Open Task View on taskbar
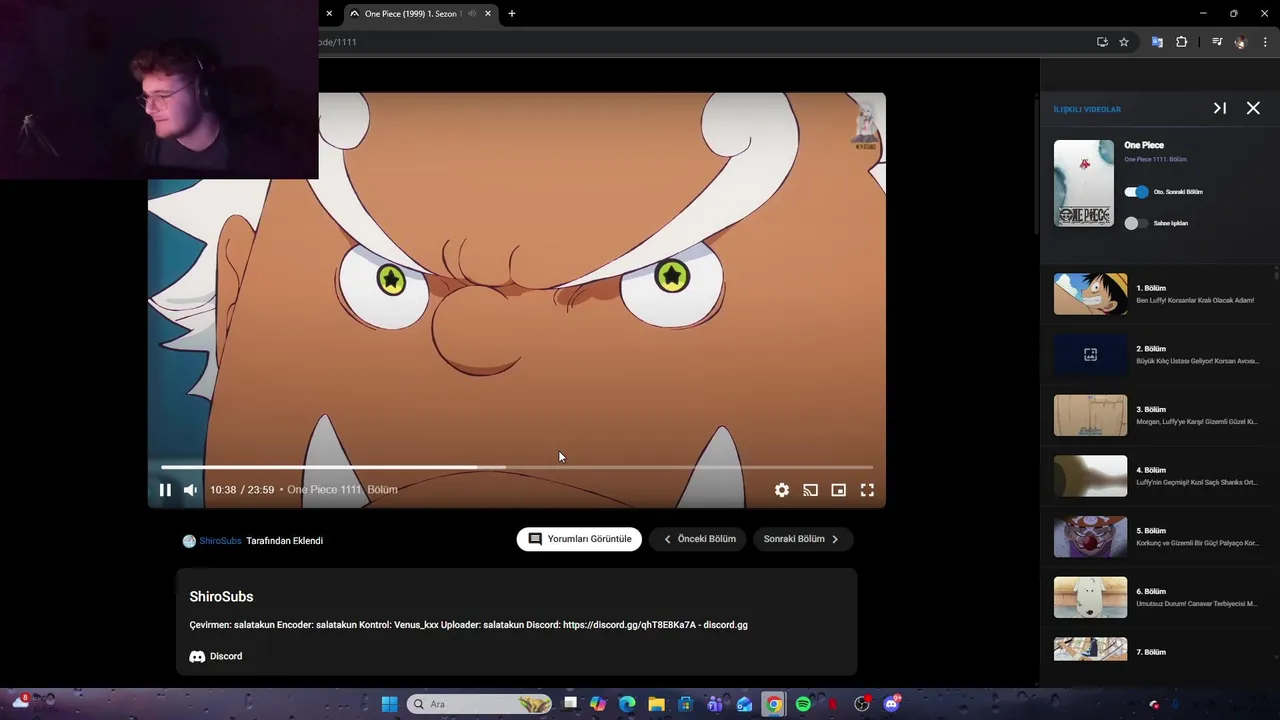This screenshot has width=1280, height=720. [x=571, y=704]
